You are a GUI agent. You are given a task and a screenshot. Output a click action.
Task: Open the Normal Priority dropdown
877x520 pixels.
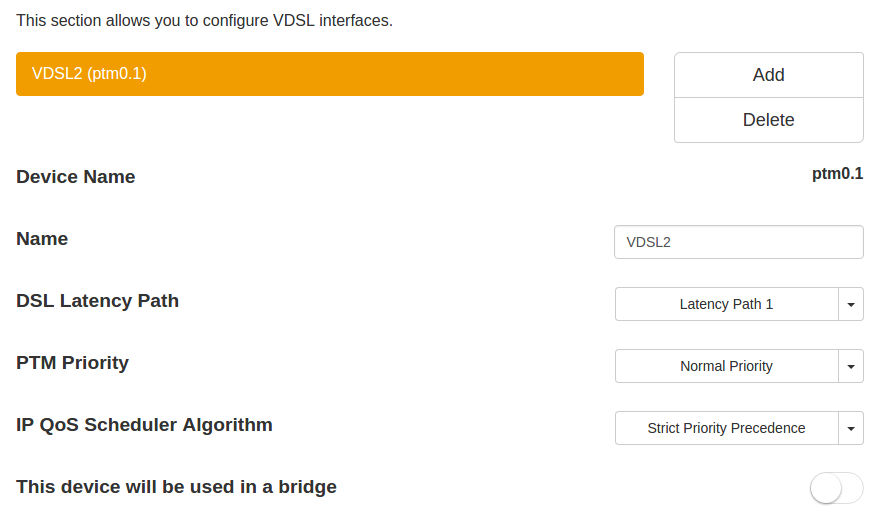pos(726,366)
